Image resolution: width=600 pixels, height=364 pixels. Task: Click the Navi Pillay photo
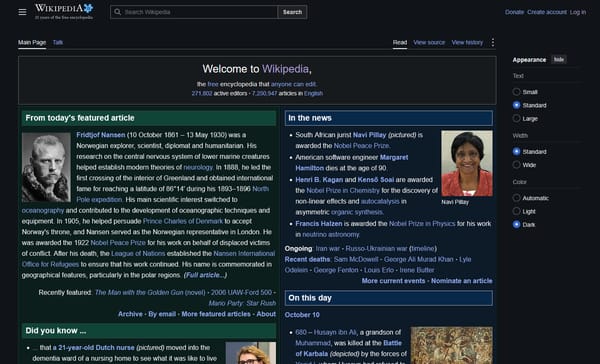pos(467,163)
